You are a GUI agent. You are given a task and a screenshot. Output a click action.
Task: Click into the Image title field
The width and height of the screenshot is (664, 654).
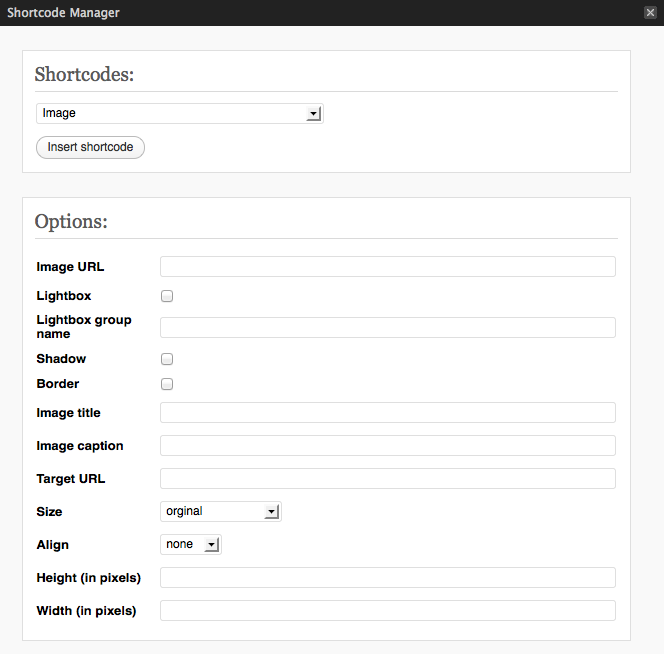point(387,413)
